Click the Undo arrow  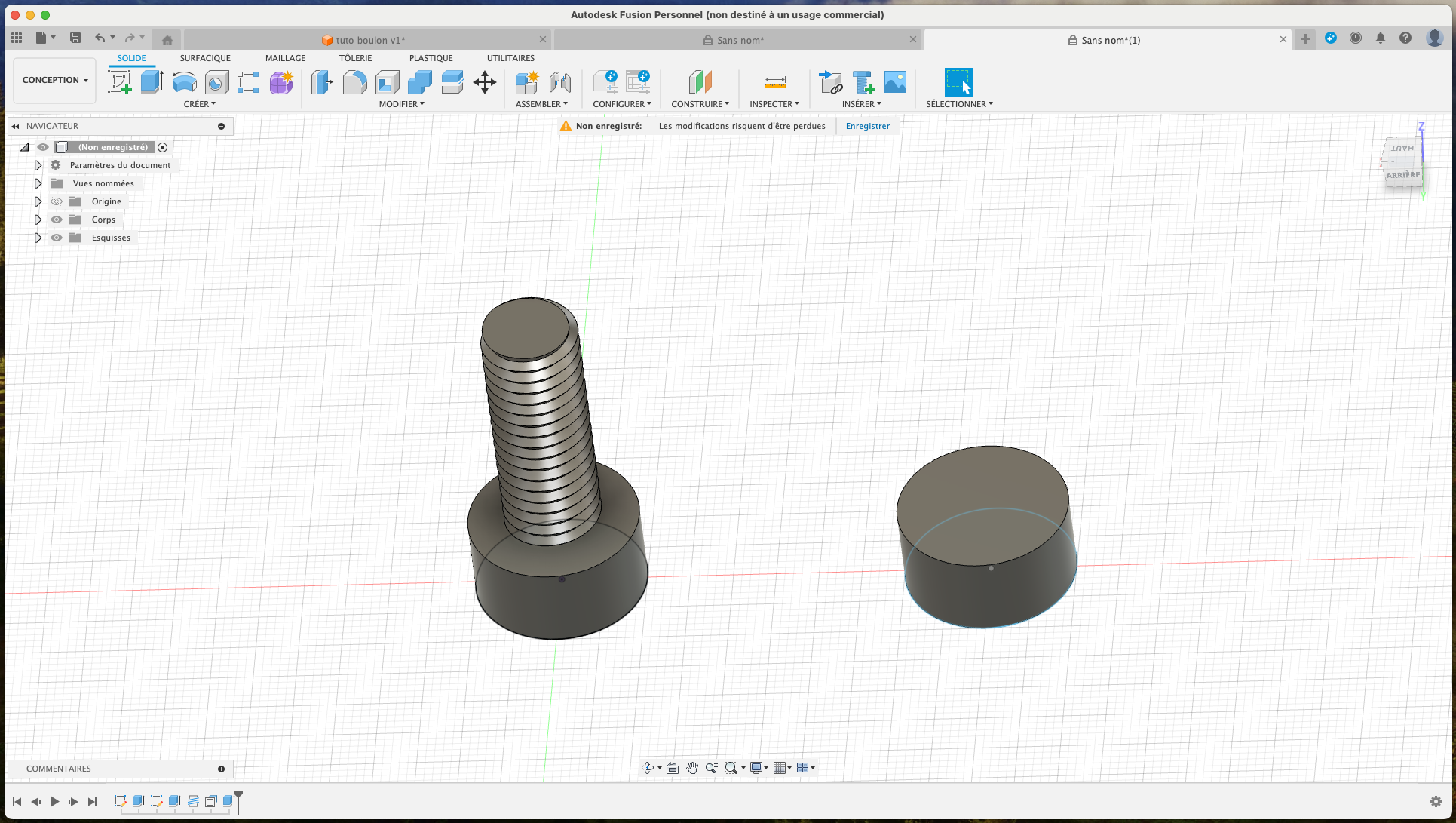(x=100, y=38)
